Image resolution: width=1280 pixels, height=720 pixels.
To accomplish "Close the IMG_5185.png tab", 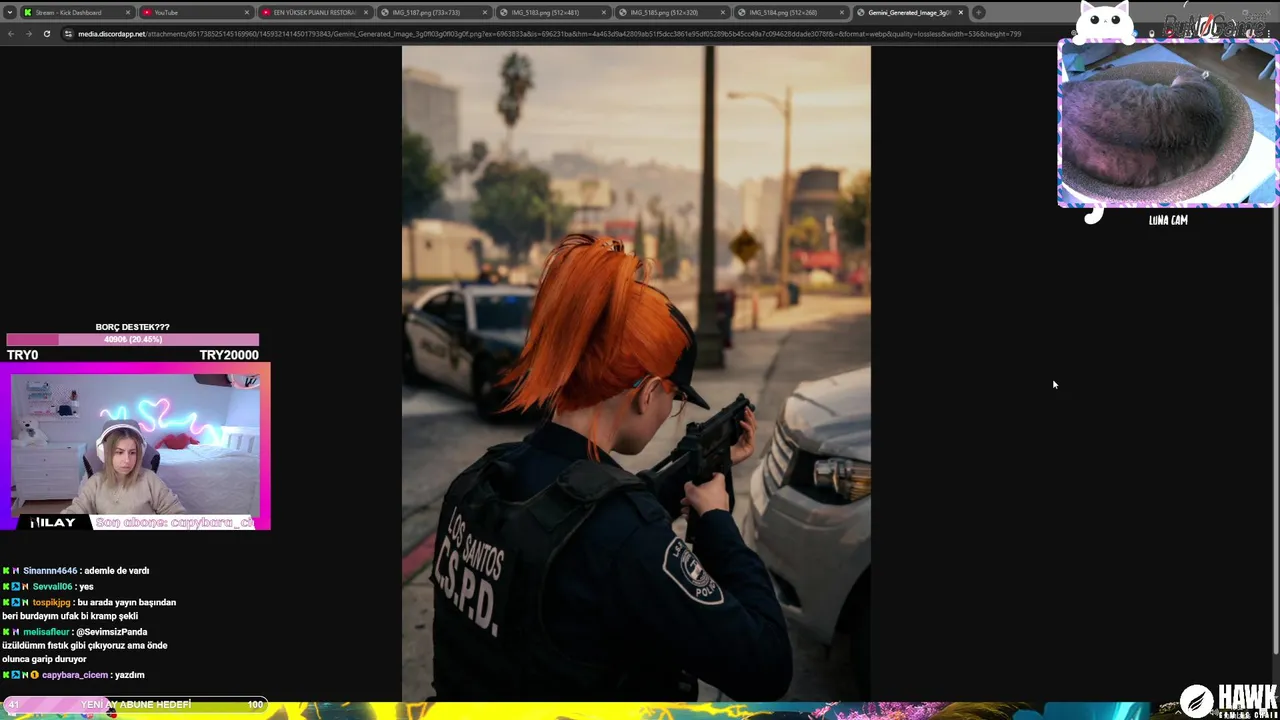I will pyautogui.click(x=723, y=13).
